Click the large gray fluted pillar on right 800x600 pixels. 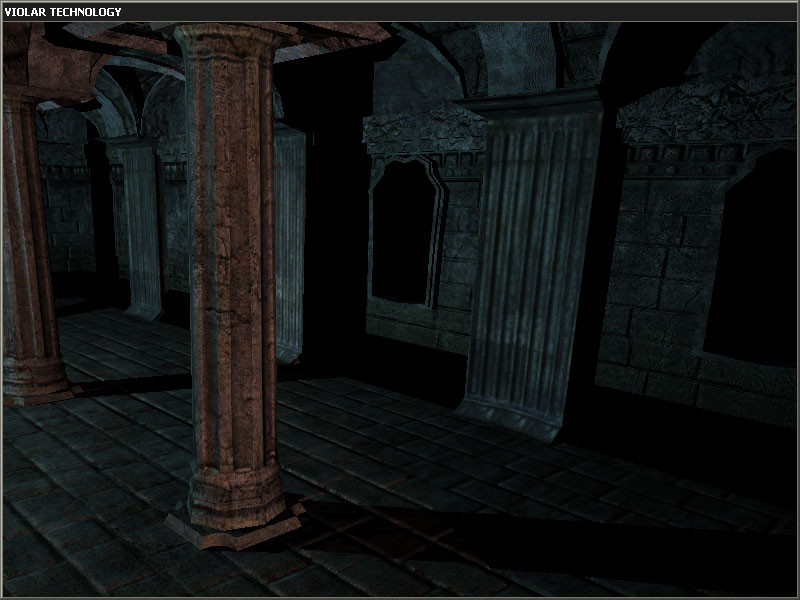click(x=533, y=255)
